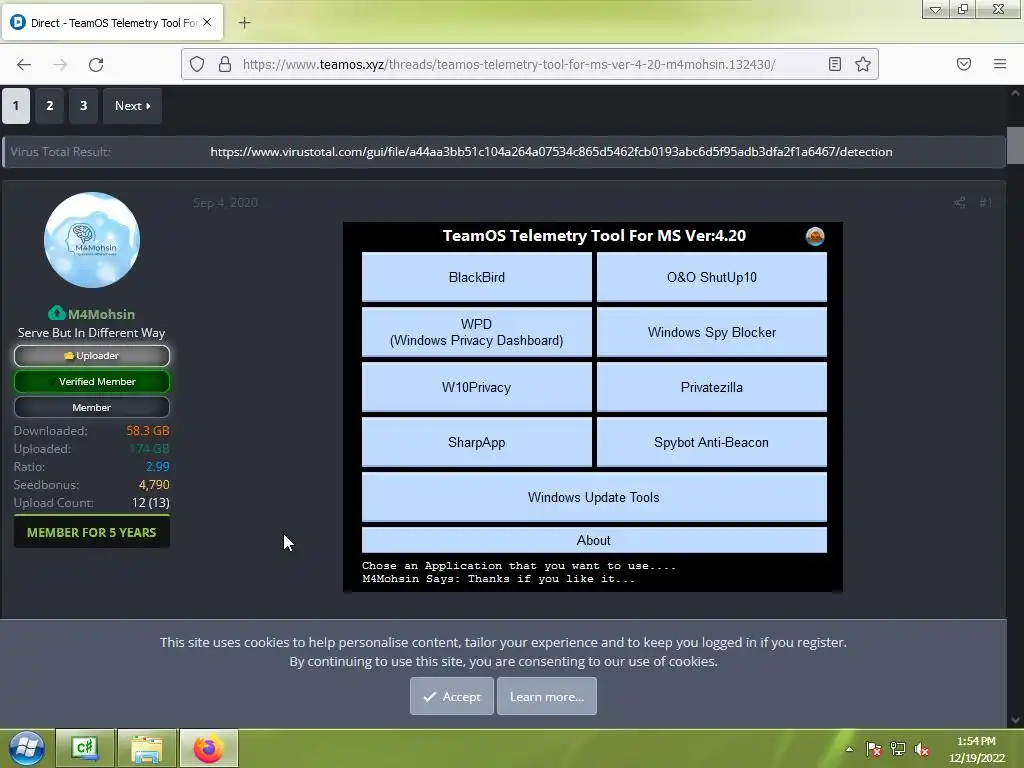Screen dimensions: 1024x768
Task: Click the Seedbonus value 4,790
Action: point(154,485)
